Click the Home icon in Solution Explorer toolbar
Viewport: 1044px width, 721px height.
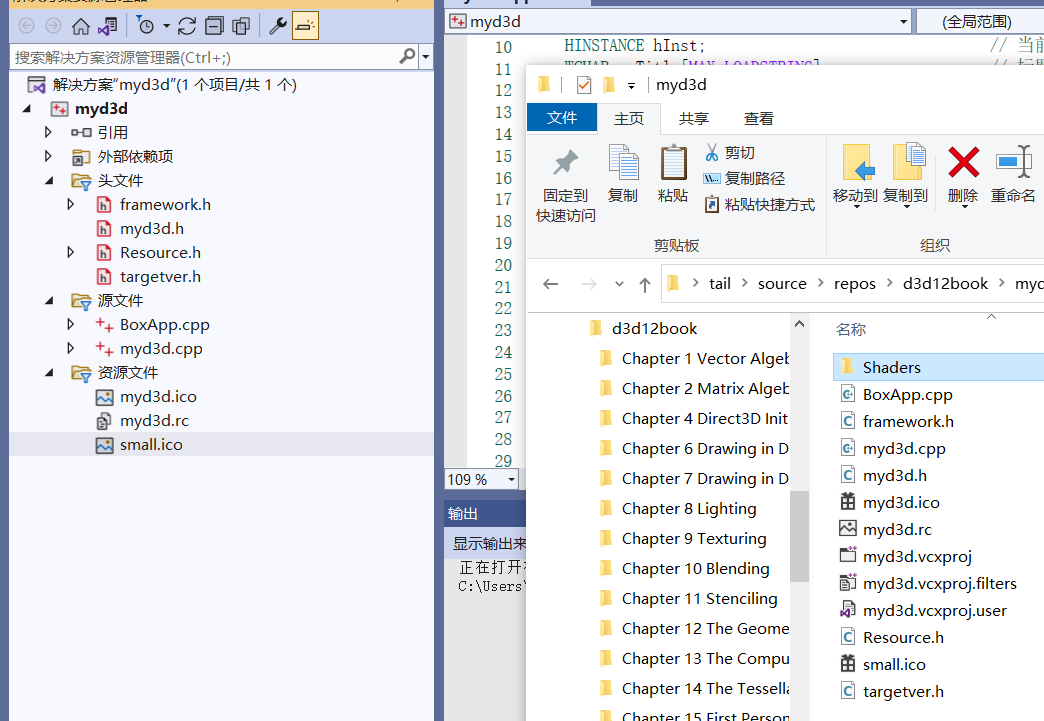(81, 26)
